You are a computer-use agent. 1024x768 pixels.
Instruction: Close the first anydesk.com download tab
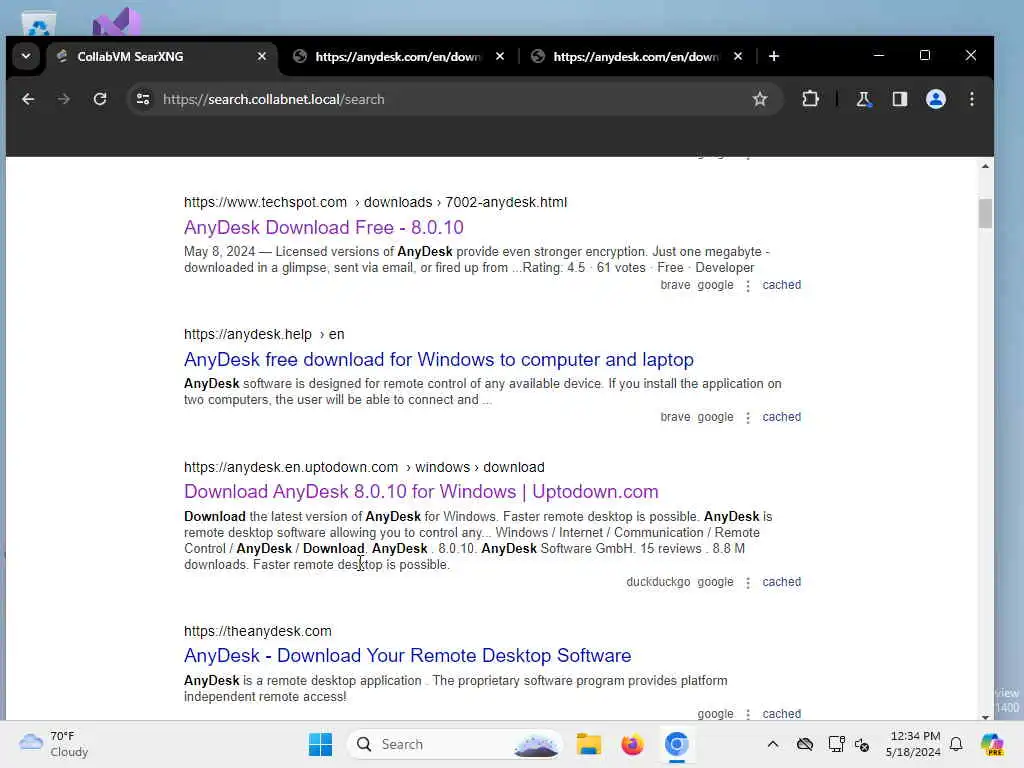click(x=500, y=56)
